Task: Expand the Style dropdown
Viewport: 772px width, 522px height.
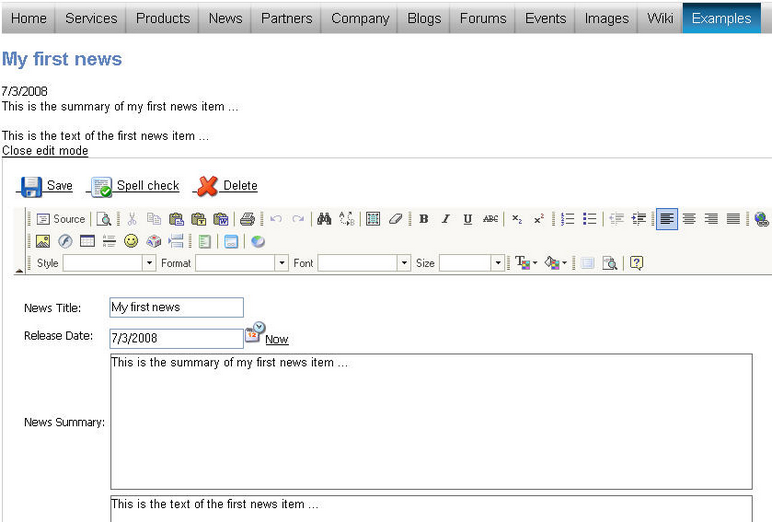Action: (x=149, y=263)
